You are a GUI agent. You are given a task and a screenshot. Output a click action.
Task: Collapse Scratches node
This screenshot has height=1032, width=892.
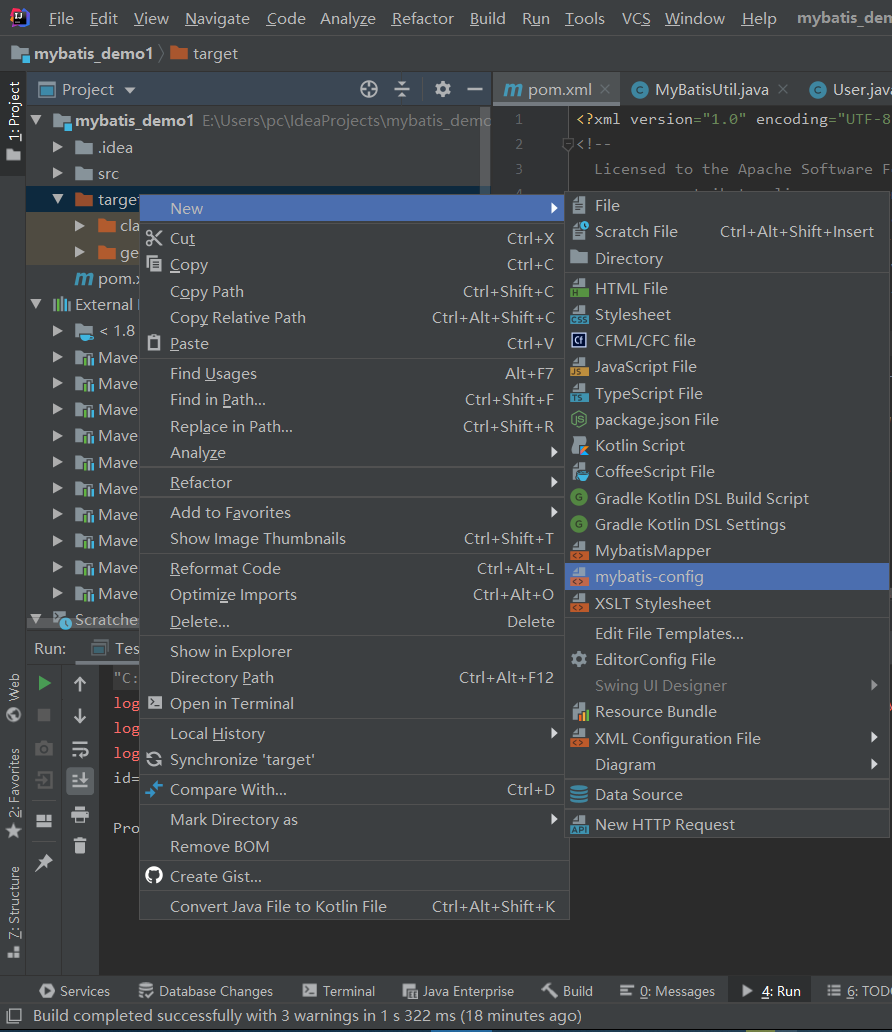coord(36,619)
